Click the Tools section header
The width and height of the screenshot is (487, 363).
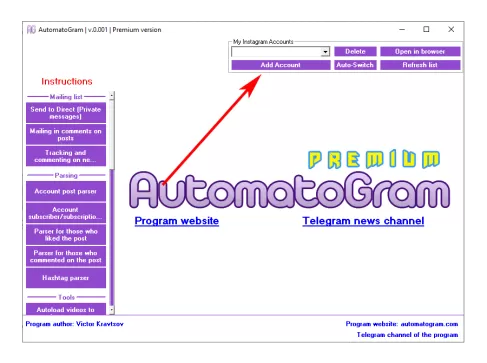pos(66,297)
